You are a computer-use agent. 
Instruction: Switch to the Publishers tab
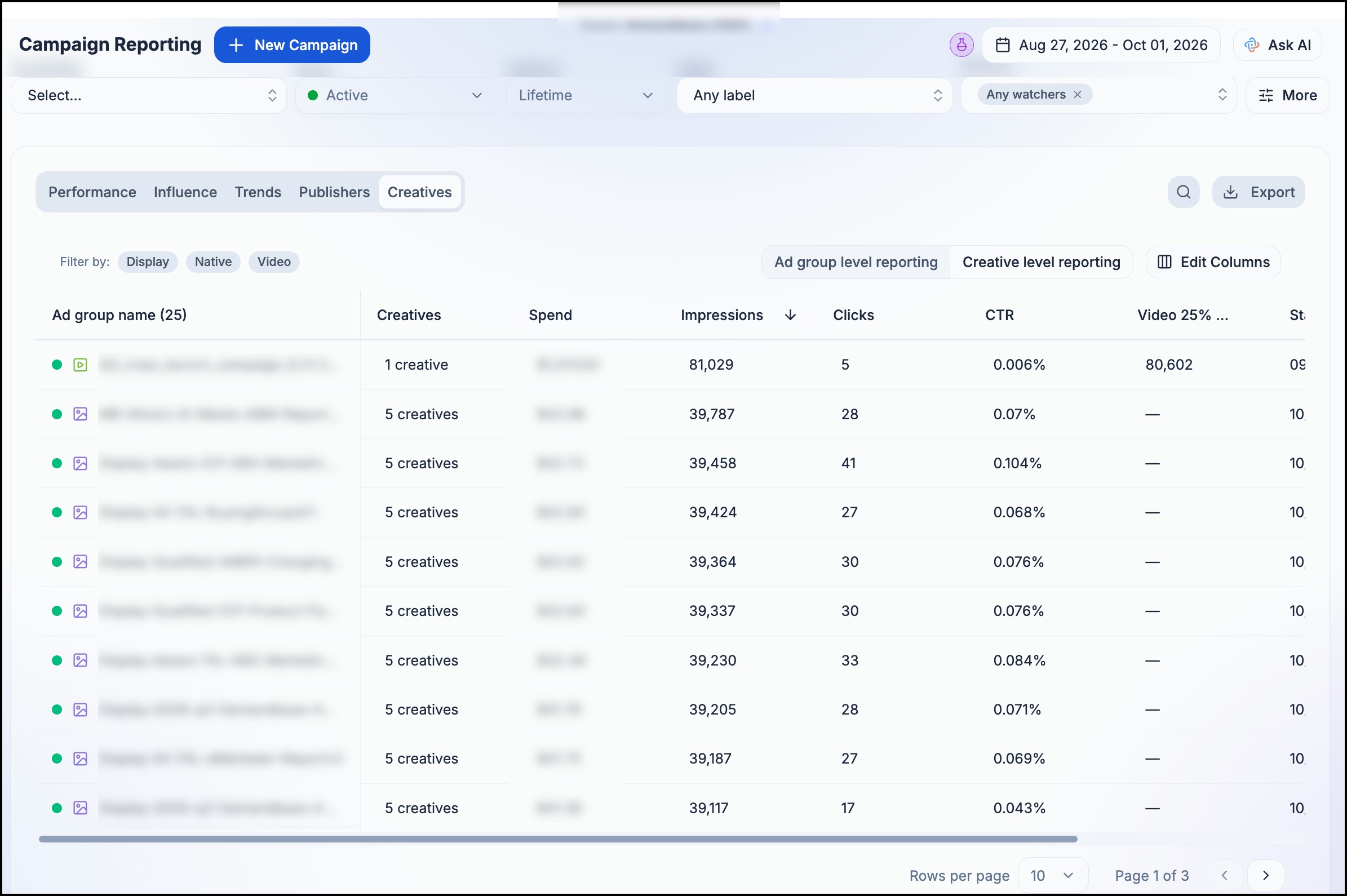(x=334, y=192)
